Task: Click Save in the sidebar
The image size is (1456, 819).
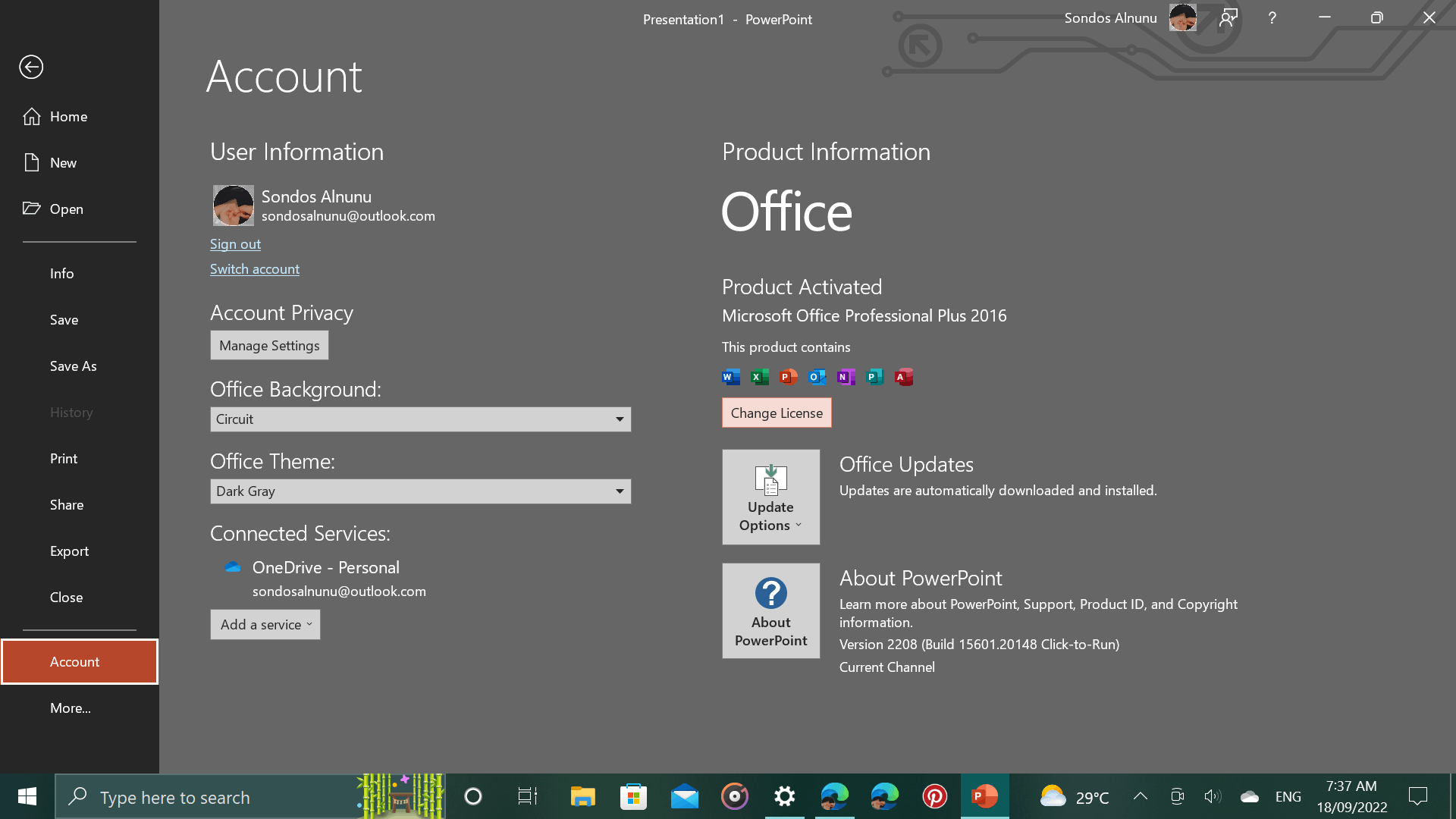Action: pos(80,320)
